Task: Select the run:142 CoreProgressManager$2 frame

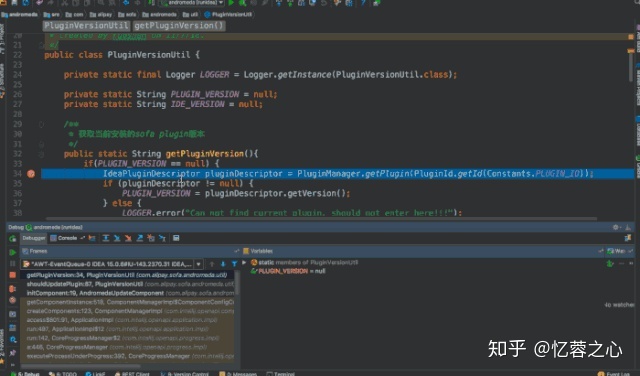Action: point(127,338)
